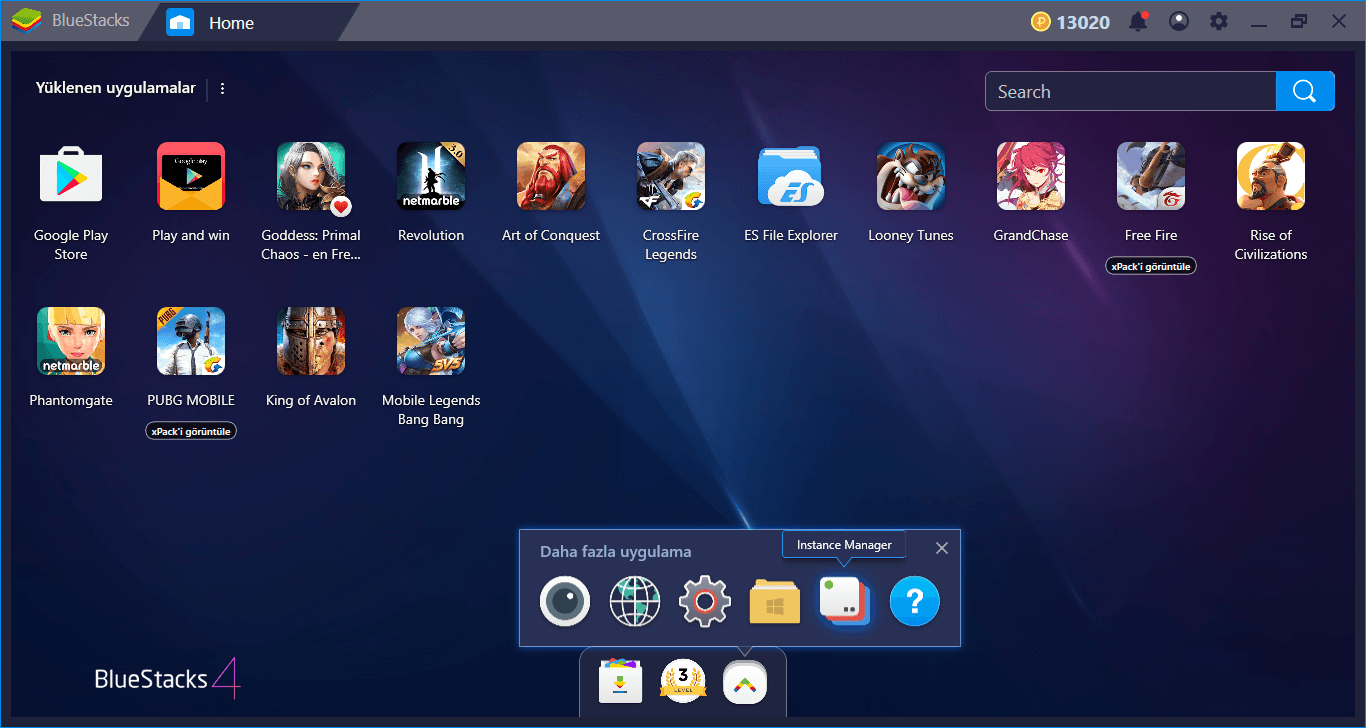
Task: Open Goddess: Primal Chaos game
Action: point(311,176)
